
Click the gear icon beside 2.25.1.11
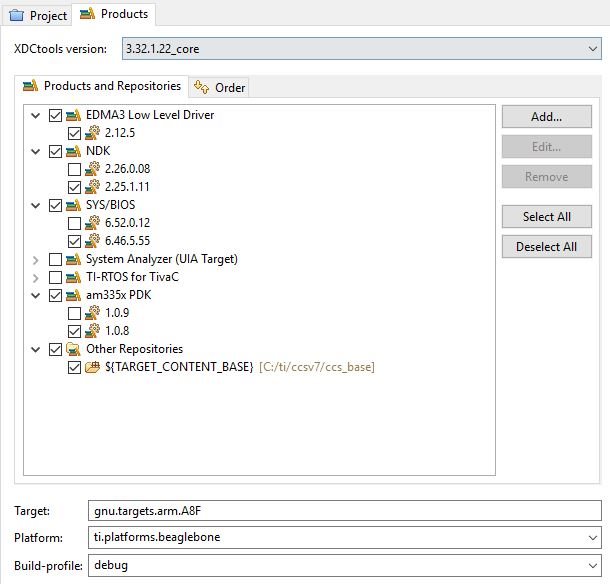click(92, 187)
